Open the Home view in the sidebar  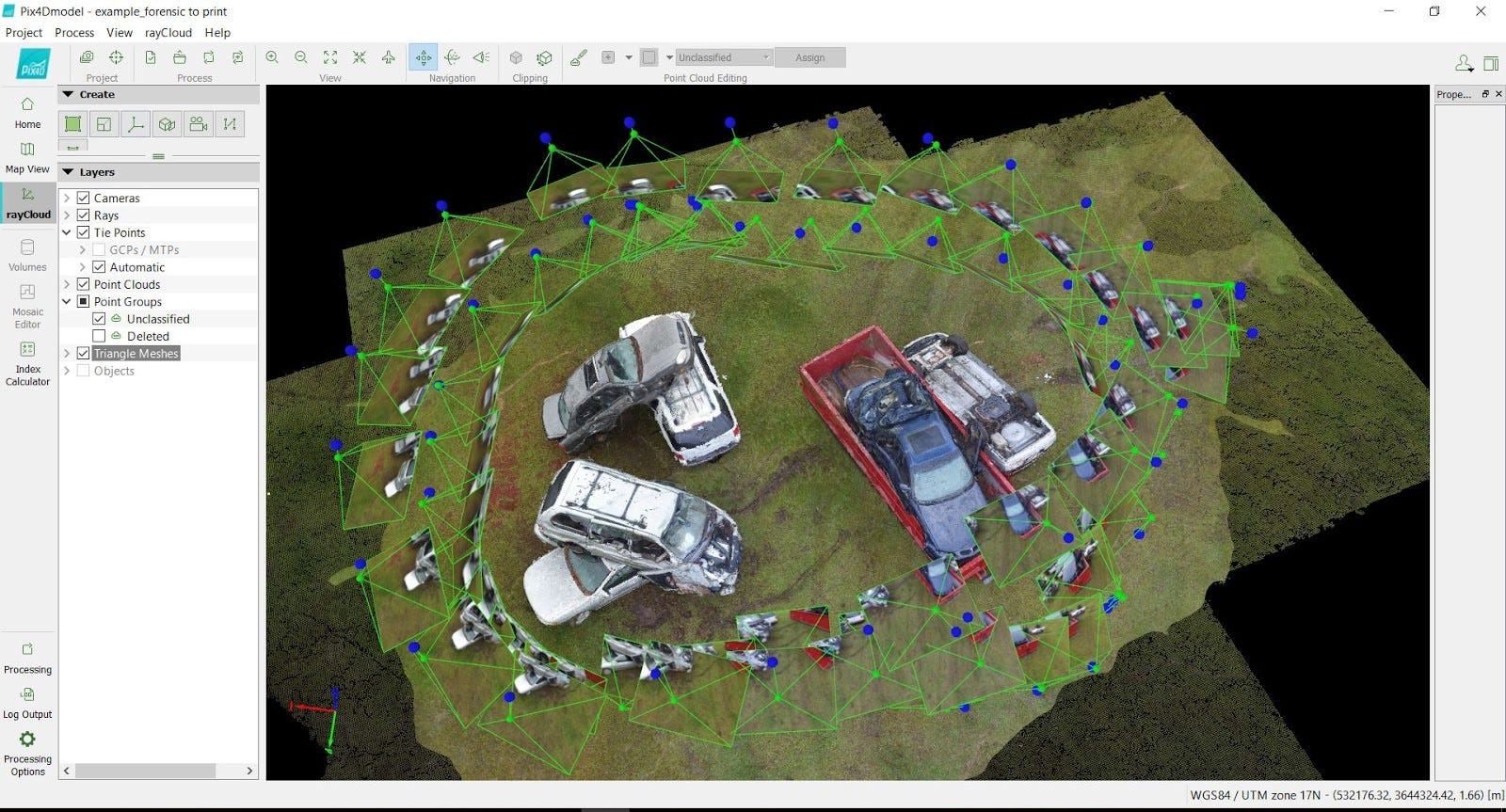[x=27, y=112]
